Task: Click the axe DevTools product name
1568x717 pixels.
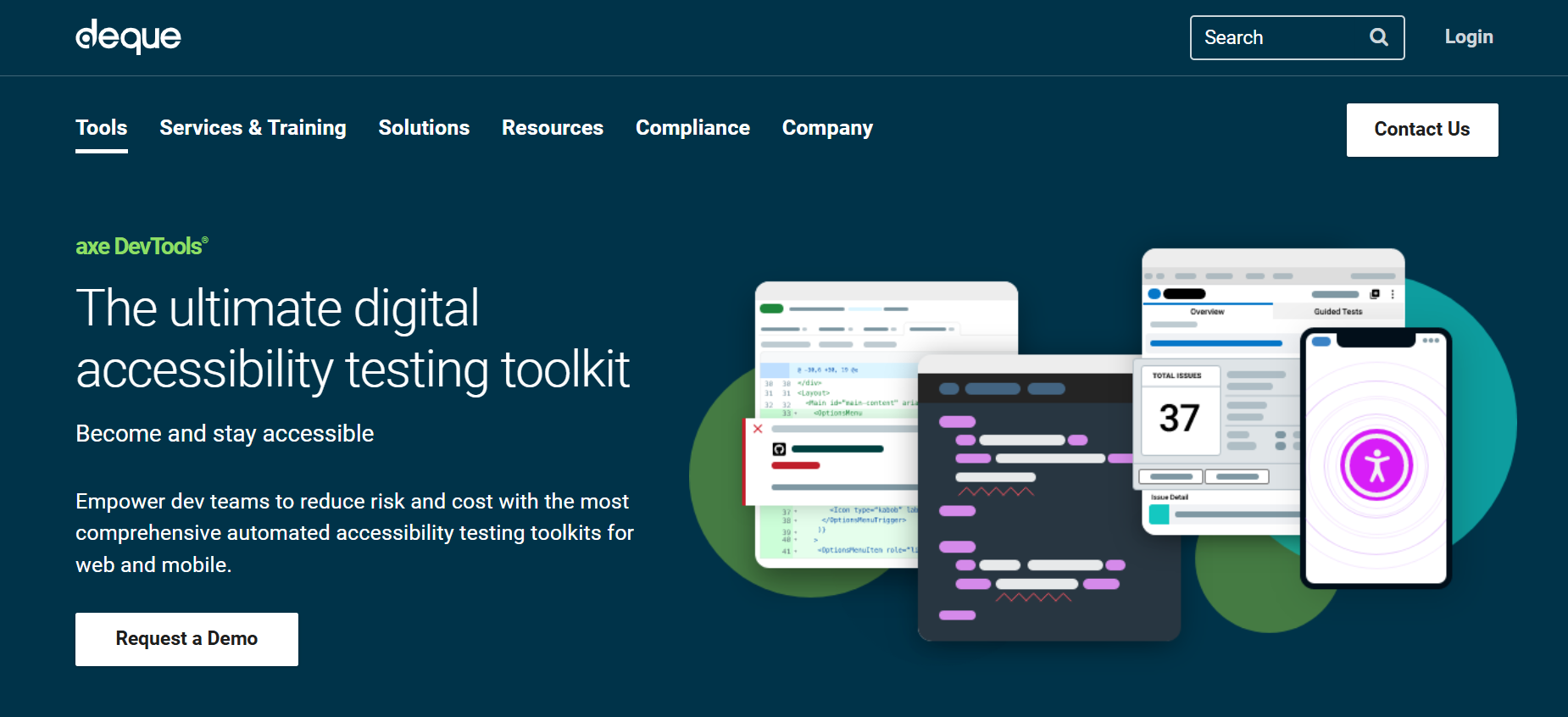Action: pyautogui.click(x=142, y=246)
